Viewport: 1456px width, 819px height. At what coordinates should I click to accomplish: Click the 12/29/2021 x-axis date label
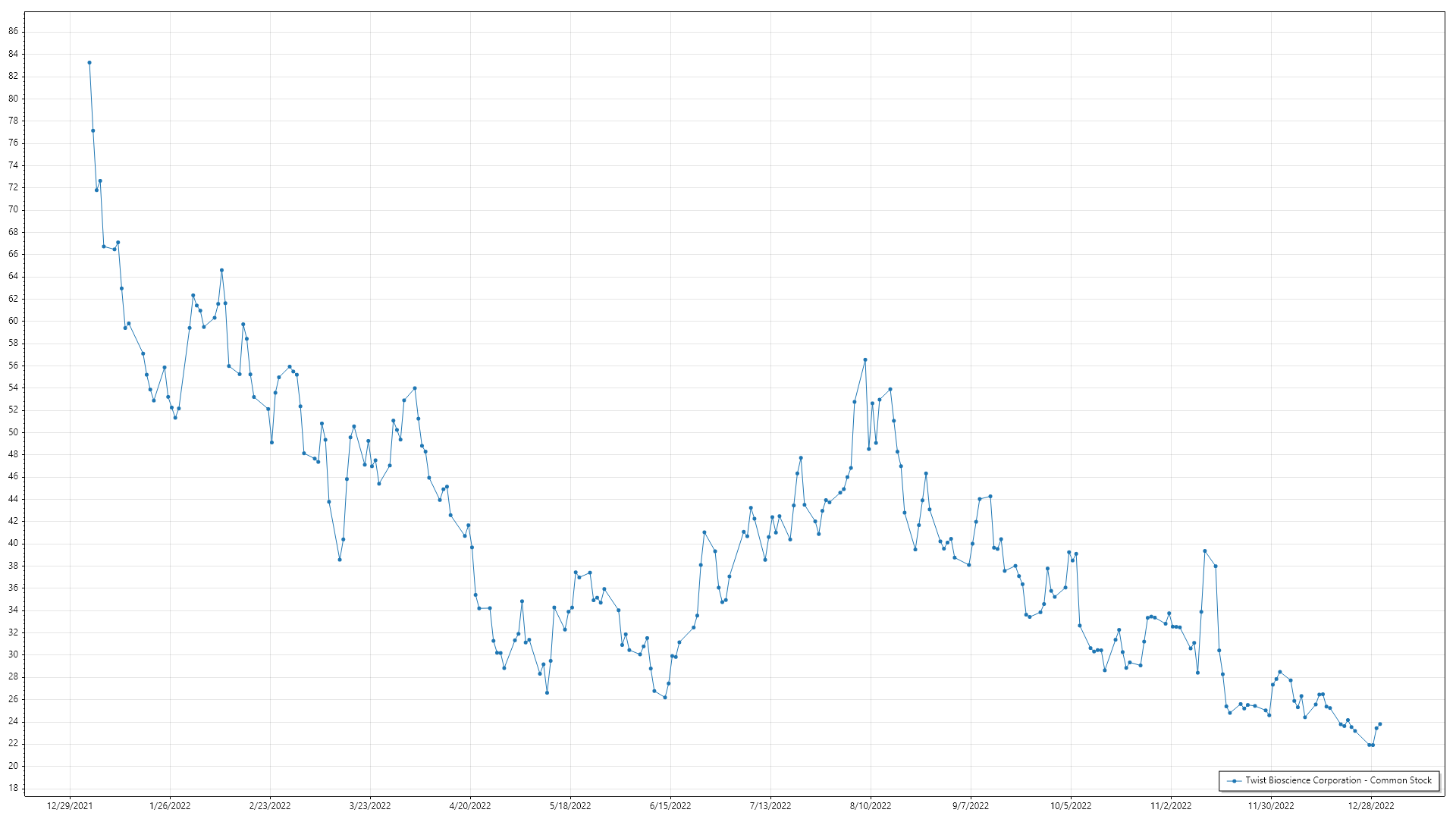[x=70, y=806]
